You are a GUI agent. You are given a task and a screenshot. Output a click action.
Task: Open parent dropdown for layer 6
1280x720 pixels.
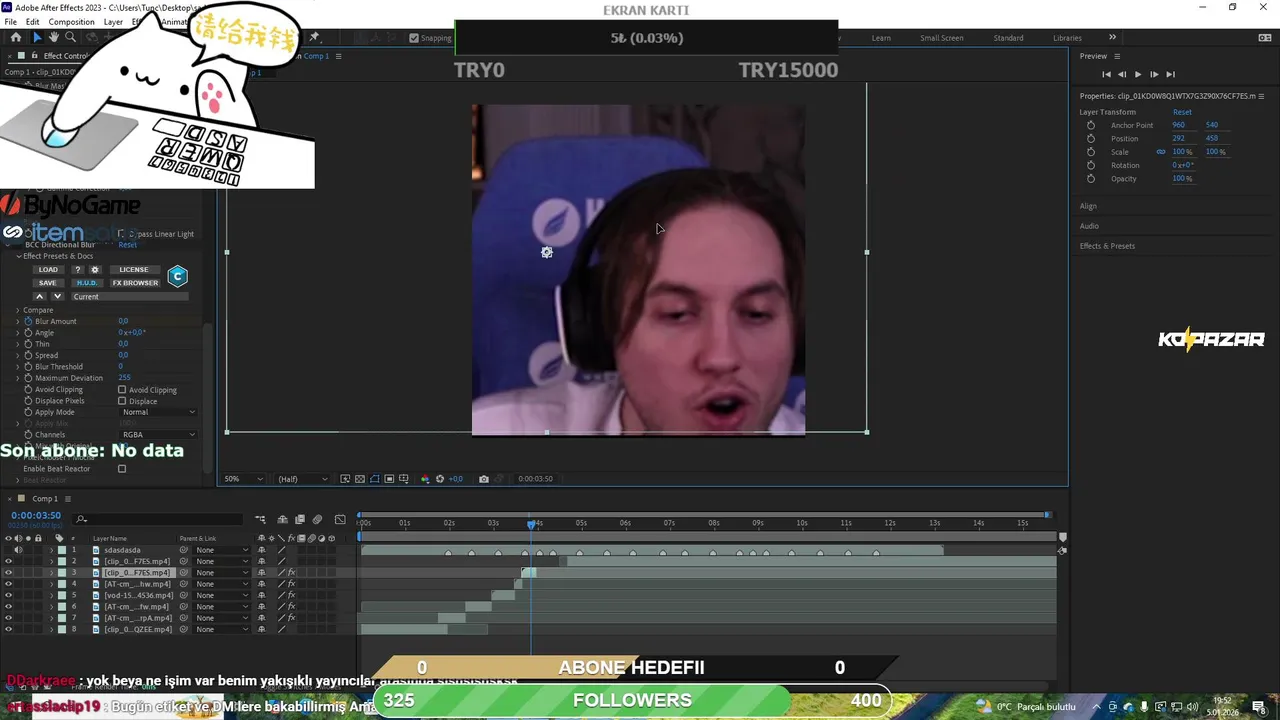[x=222, y=607]
